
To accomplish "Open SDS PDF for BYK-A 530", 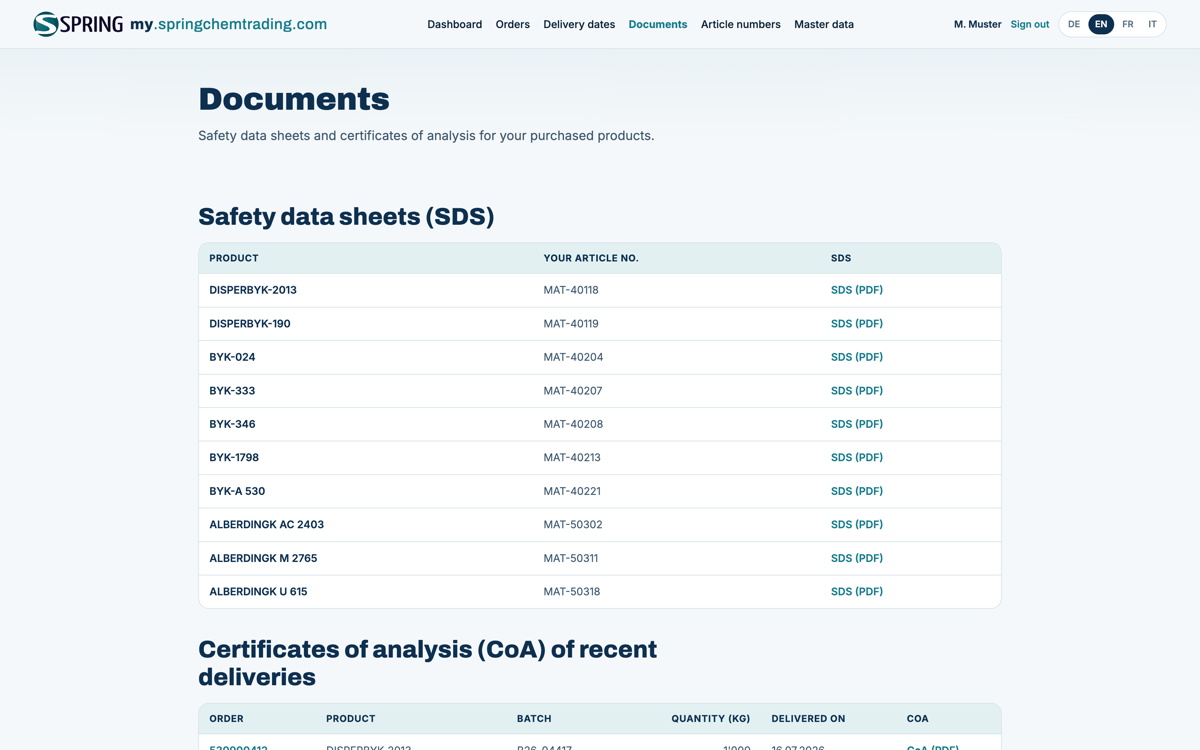I will [x=857, y=491].
